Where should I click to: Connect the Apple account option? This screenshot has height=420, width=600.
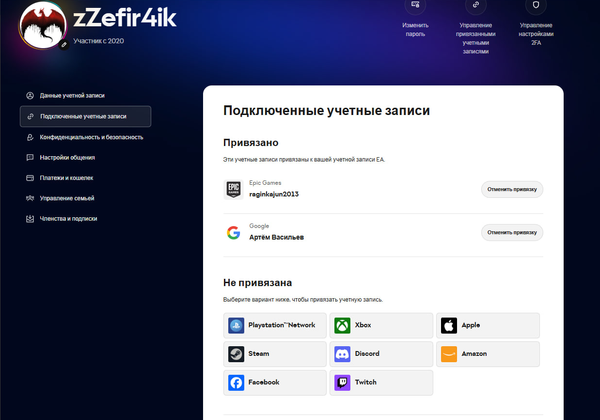(487, 325)
